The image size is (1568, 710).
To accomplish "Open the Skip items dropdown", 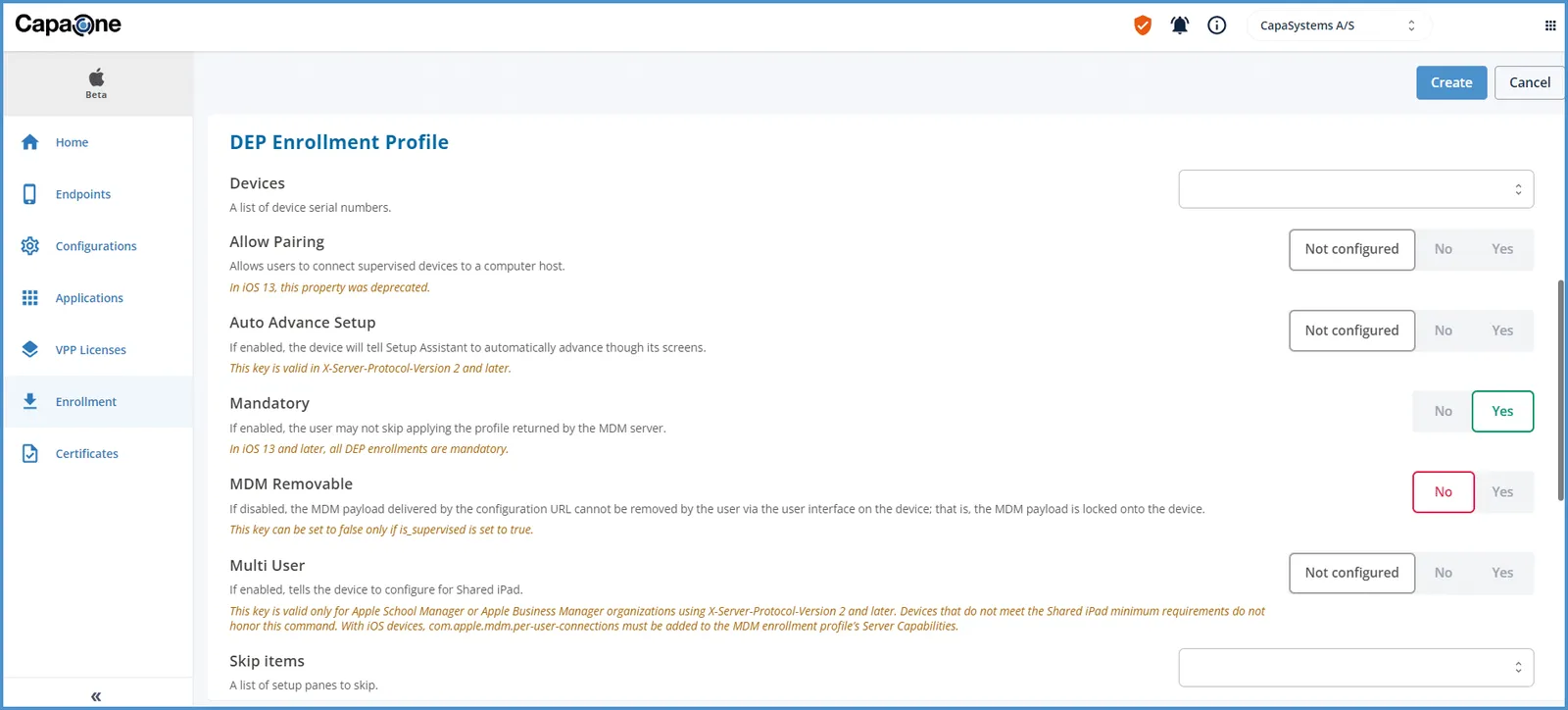I will point(1356,668).
